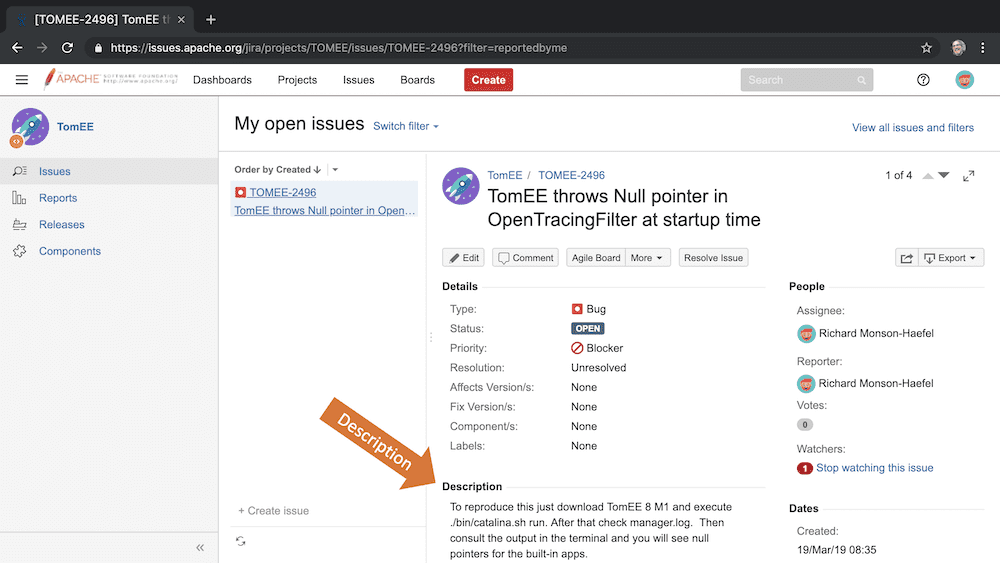Open the Projects menu
Viewport: 1000px width, 563px height.
click(297, 80)
